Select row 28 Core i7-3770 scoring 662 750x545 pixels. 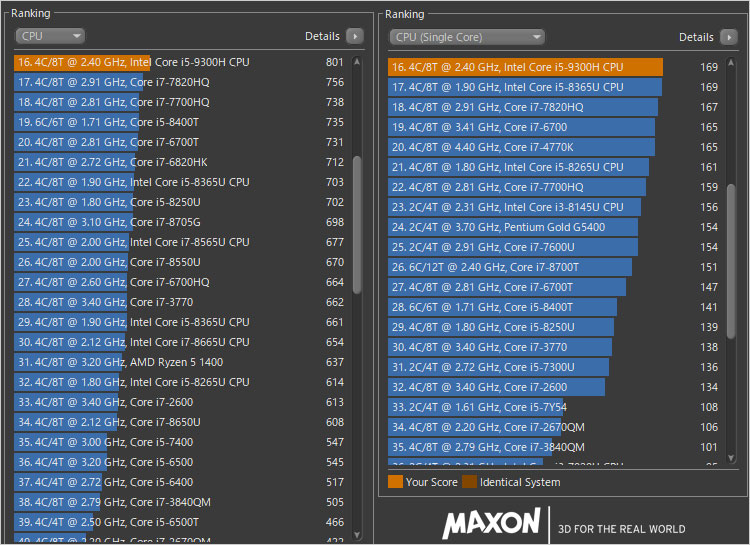180,302
